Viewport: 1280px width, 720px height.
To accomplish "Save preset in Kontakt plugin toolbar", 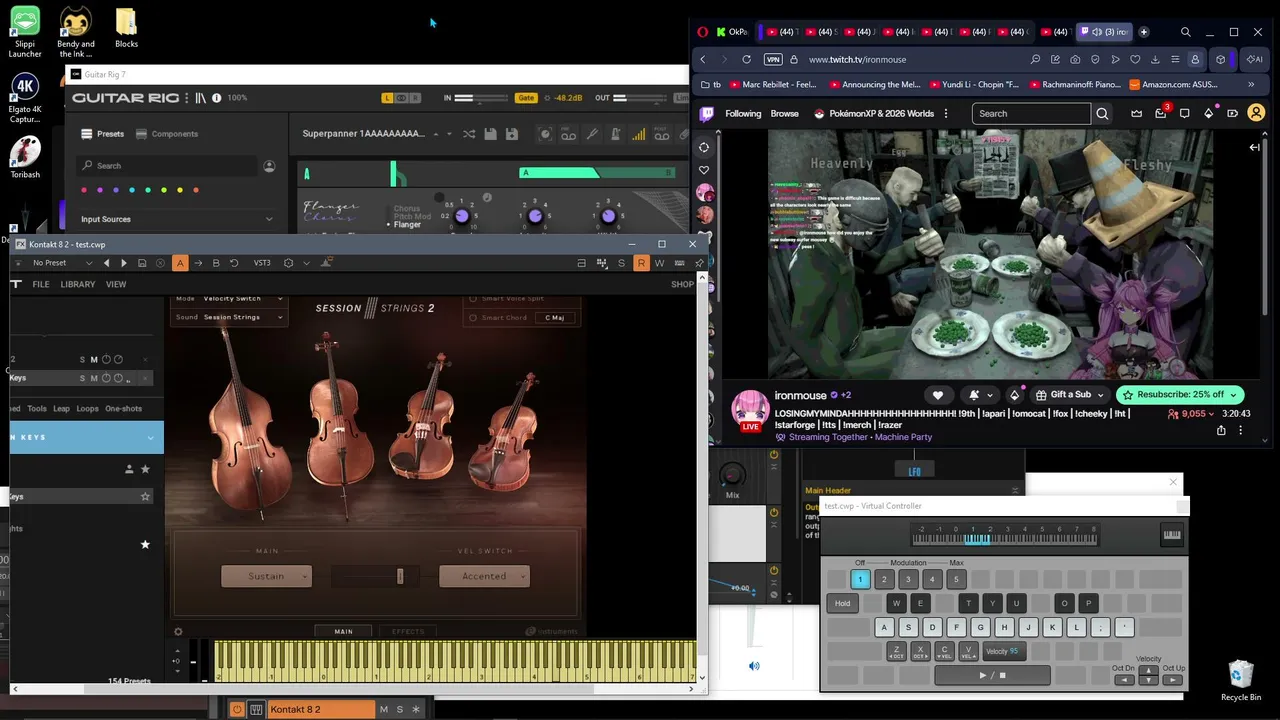I will [142, 263].
